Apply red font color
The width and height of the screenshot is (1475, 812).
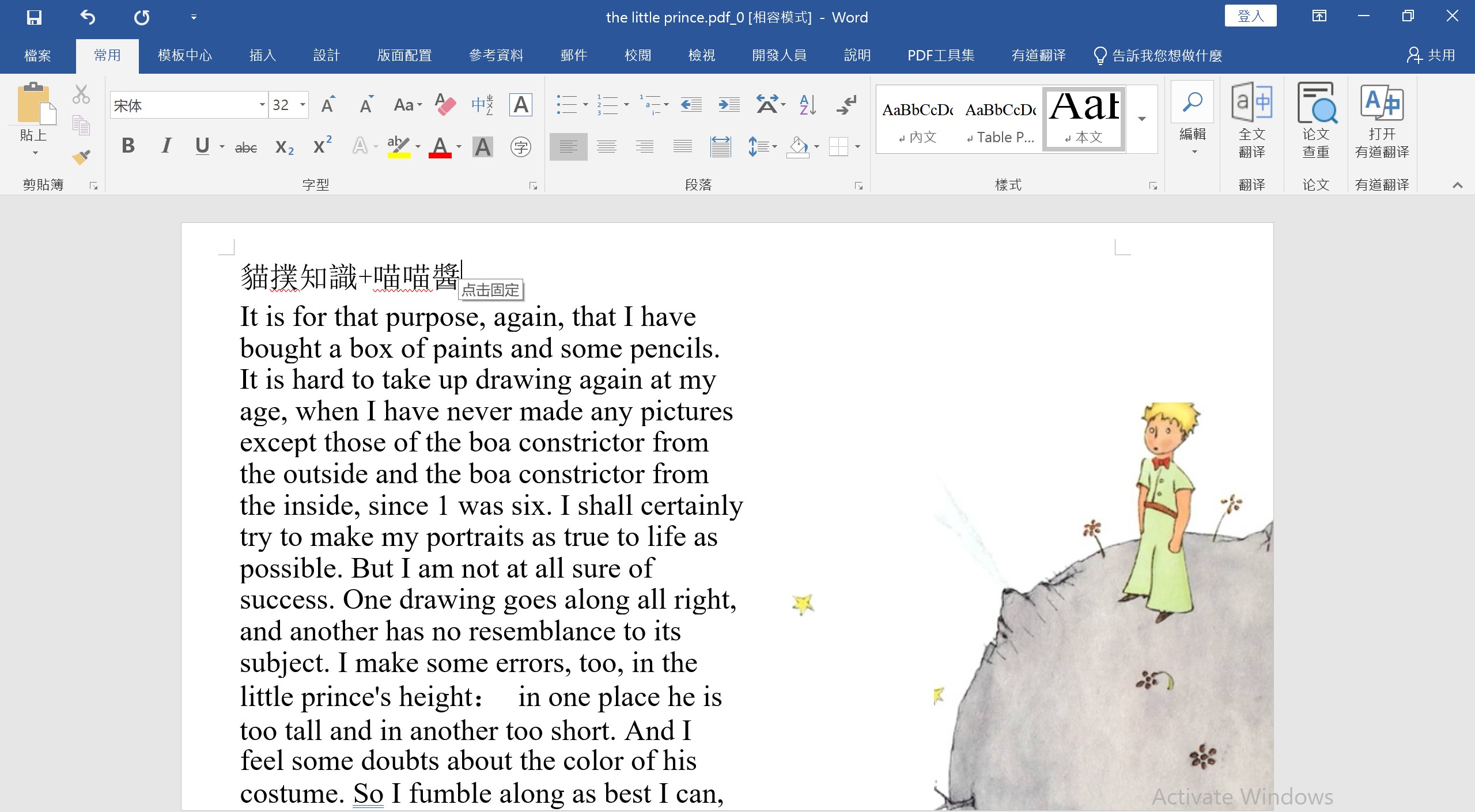point(440,147)
